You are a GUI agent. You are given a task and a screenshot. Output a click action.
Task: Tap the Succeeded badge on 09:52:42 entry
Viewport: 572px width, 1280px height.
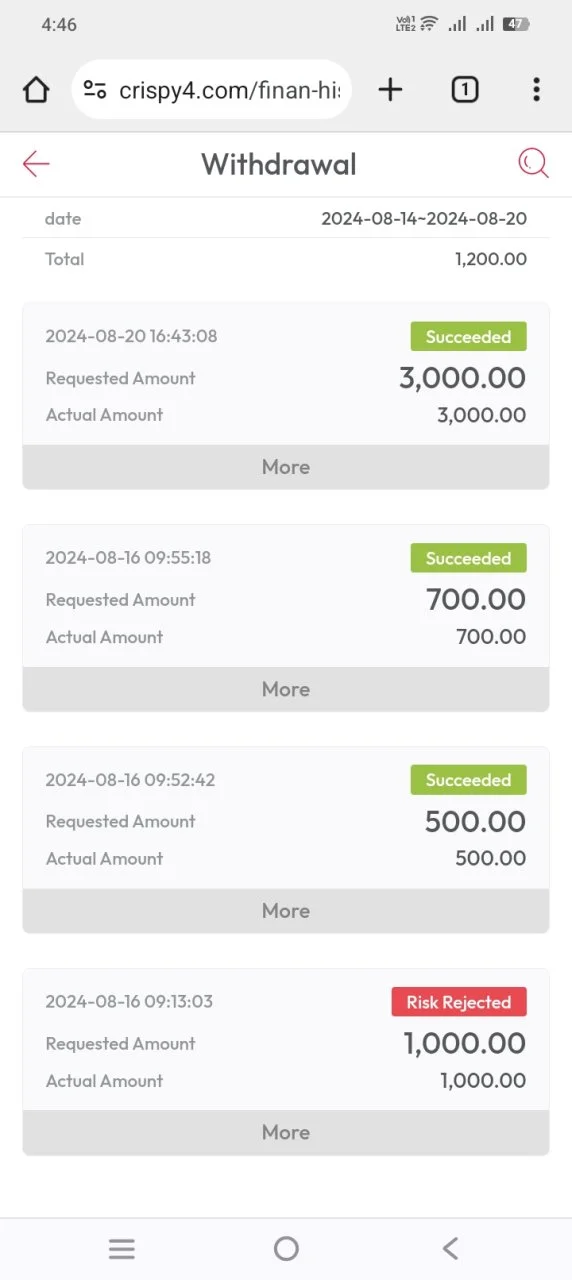pyautogui.click(x=468, y=780)
